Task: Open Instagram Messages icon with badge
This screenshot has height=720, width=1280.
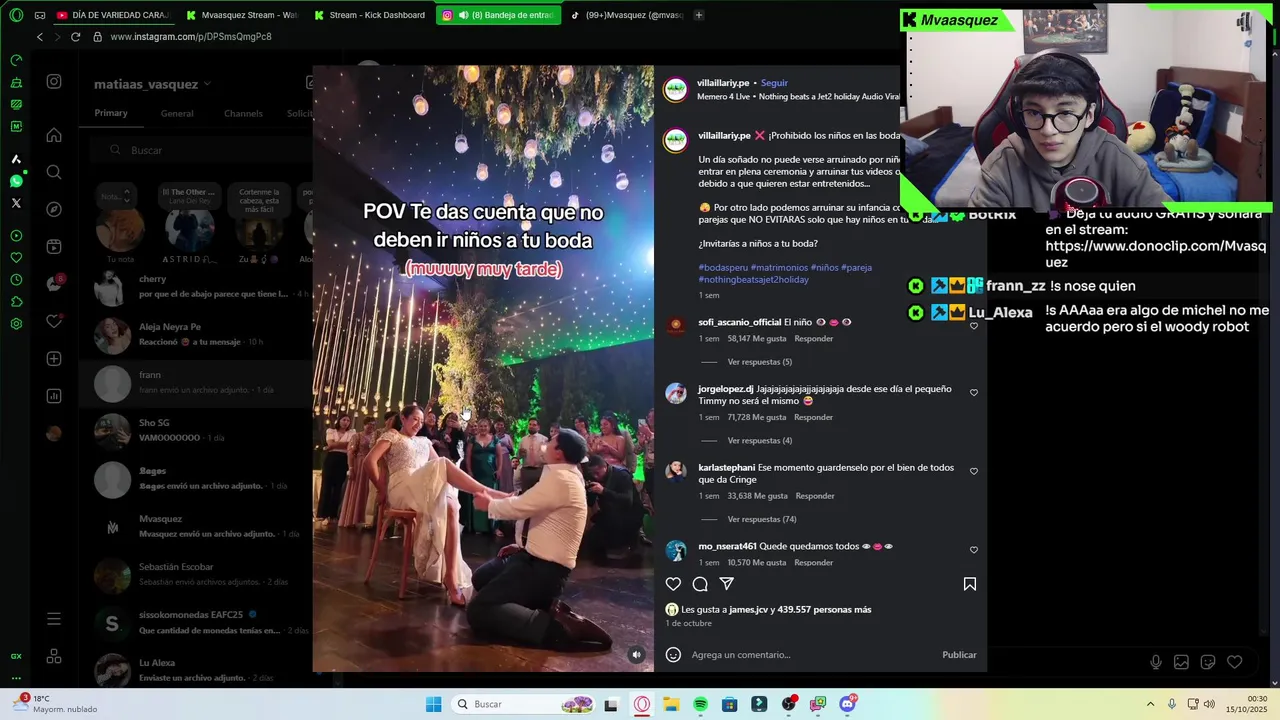Action: (54, 284)
